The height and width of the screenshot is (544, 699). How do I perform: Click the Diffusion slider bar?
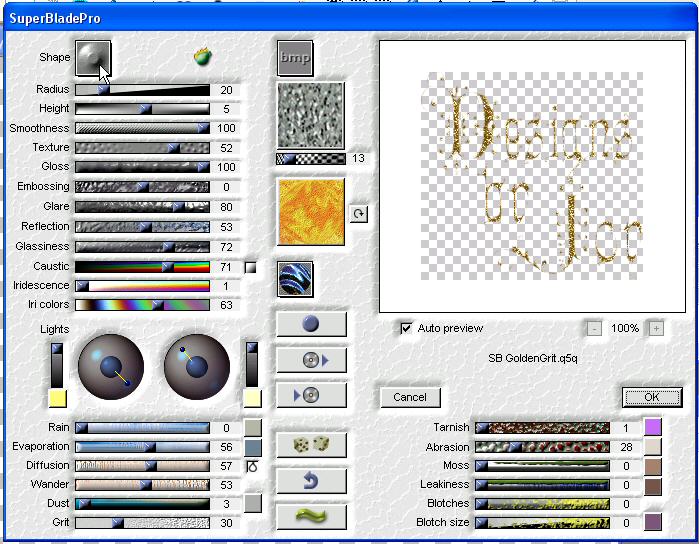pyautogui.click(x=142, y=466)
